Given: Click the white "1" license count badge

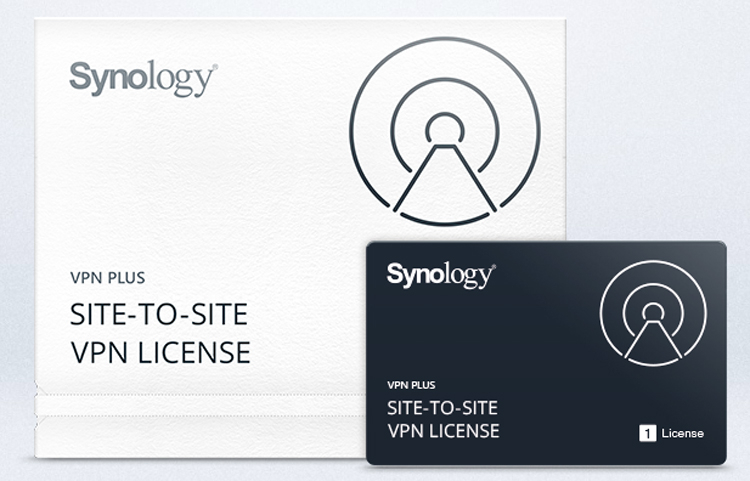Looking at the screenshot, I should [x=648, y=433].
